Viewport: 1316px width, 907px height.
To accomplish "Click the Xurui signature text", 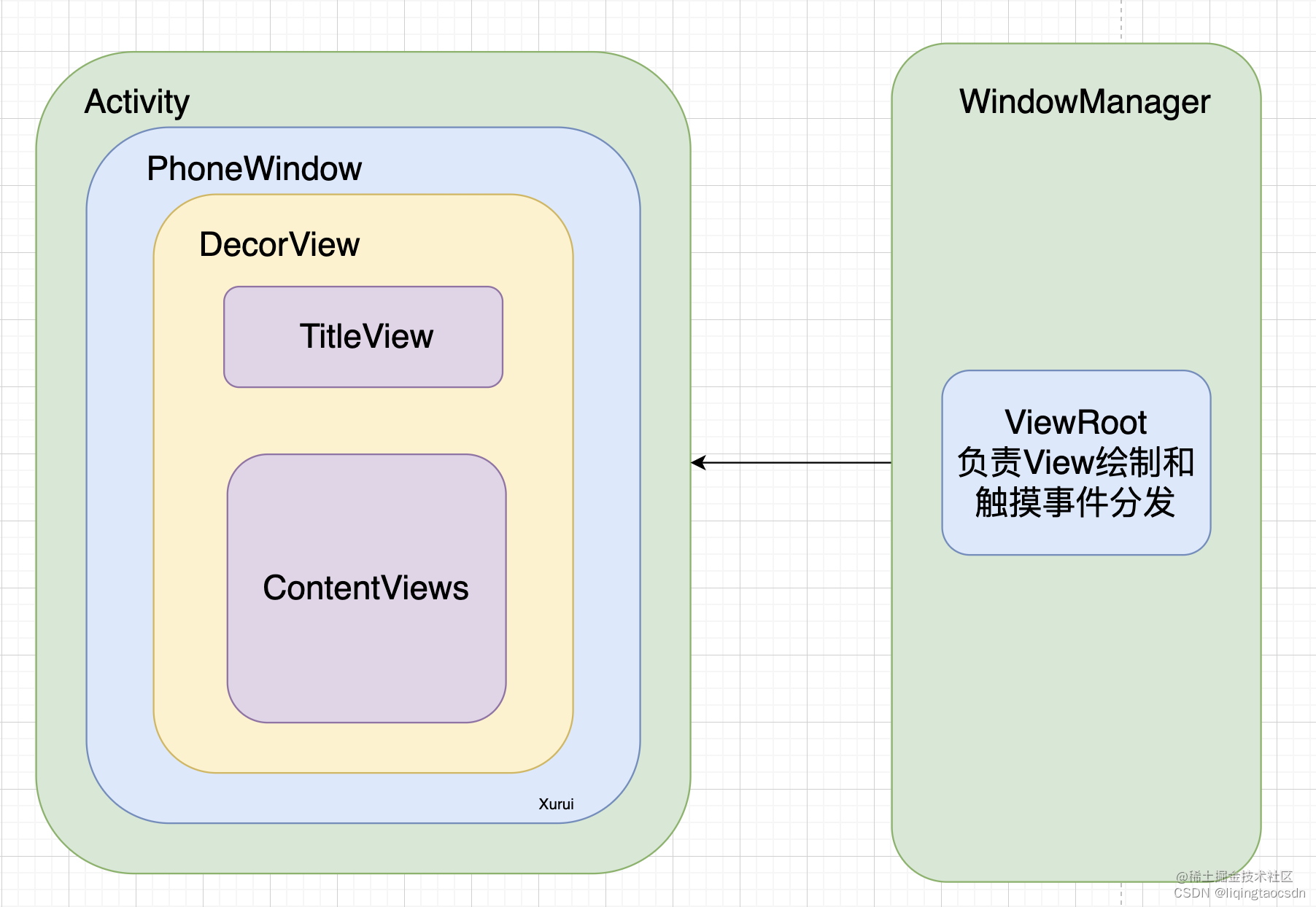I will (556, 803).
